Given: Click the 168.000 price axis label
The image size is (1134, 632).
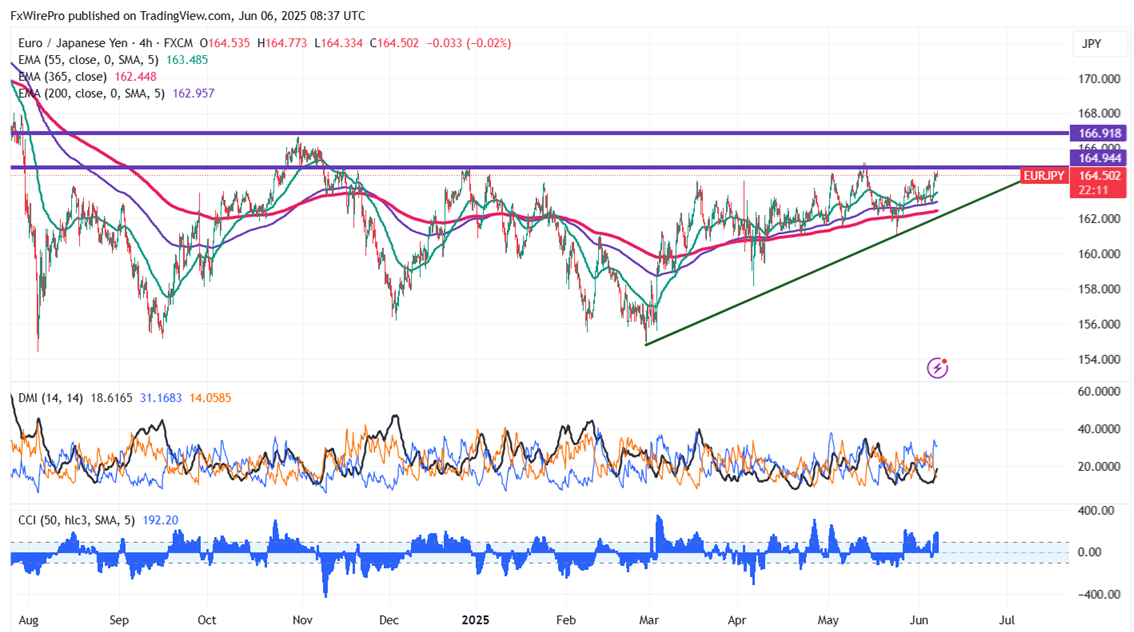Looking at the screenshot, I should click(x=1099, y=114).
